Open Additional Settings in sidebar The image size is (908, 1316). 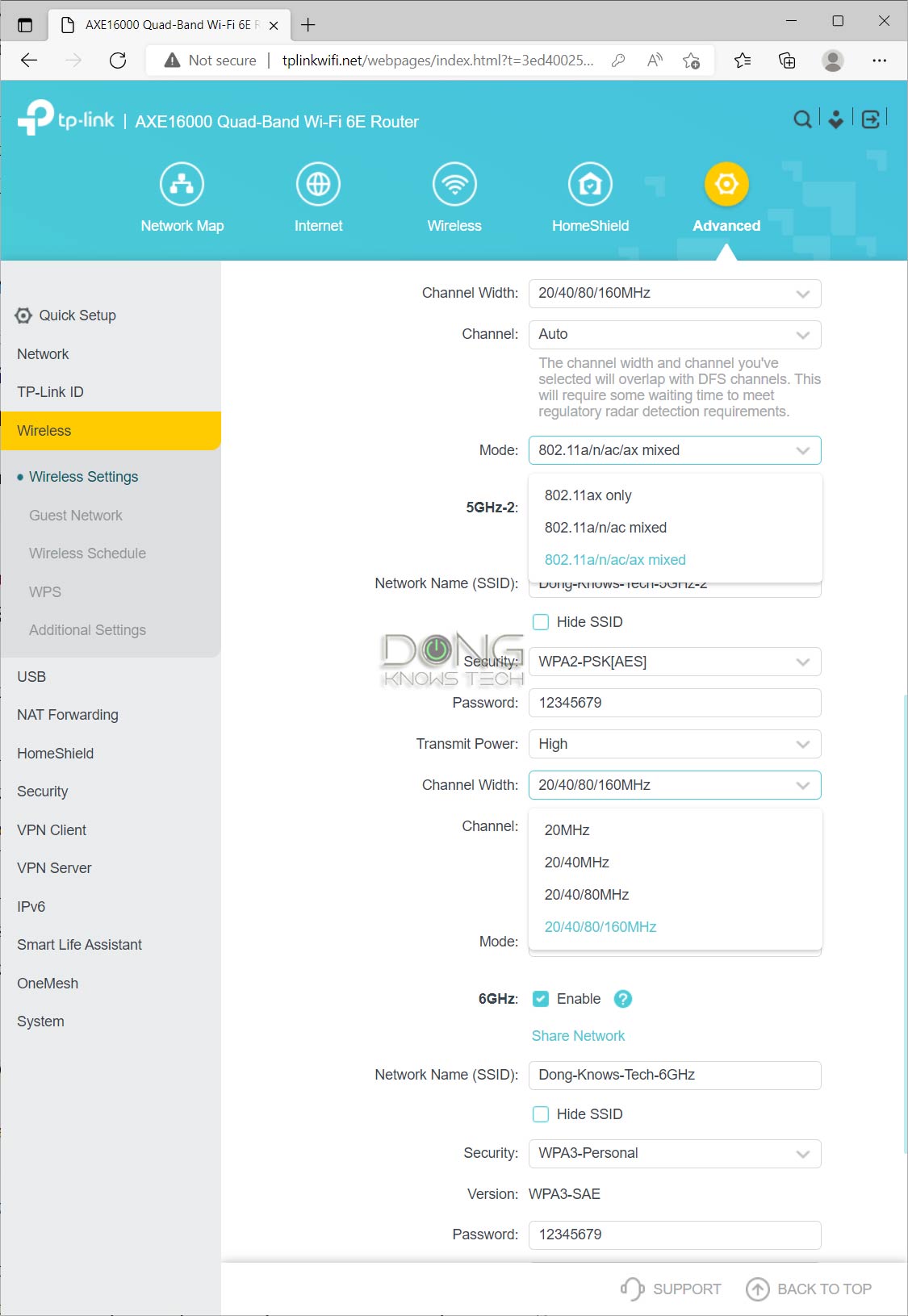87,630
